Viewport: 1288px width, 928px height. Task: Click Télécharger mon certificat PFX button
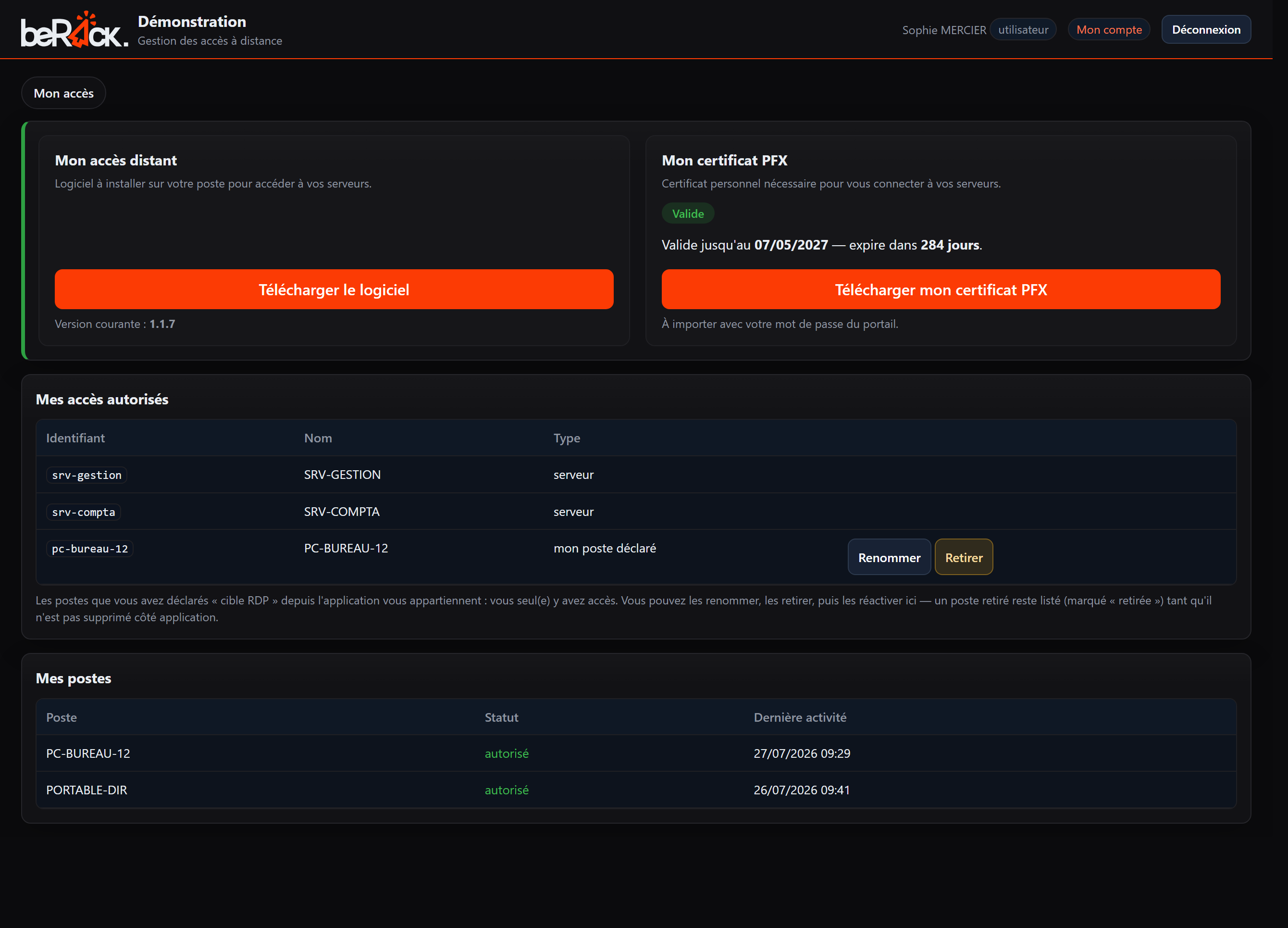pyautogui.click(x=941, y=290)
